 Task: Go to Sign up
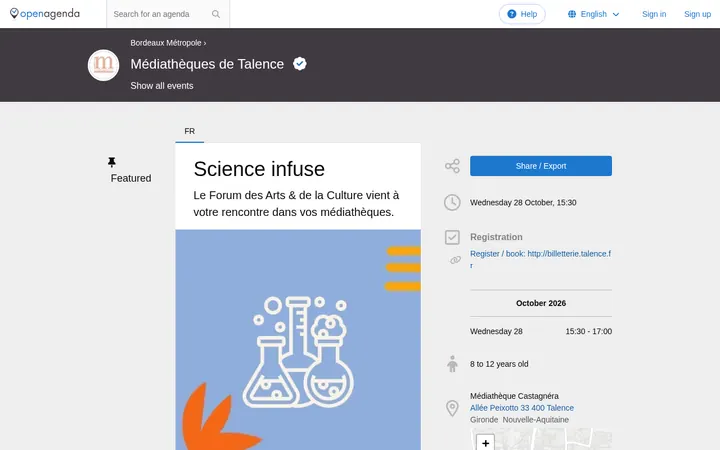pyautogui.click(x=697, y=14)
